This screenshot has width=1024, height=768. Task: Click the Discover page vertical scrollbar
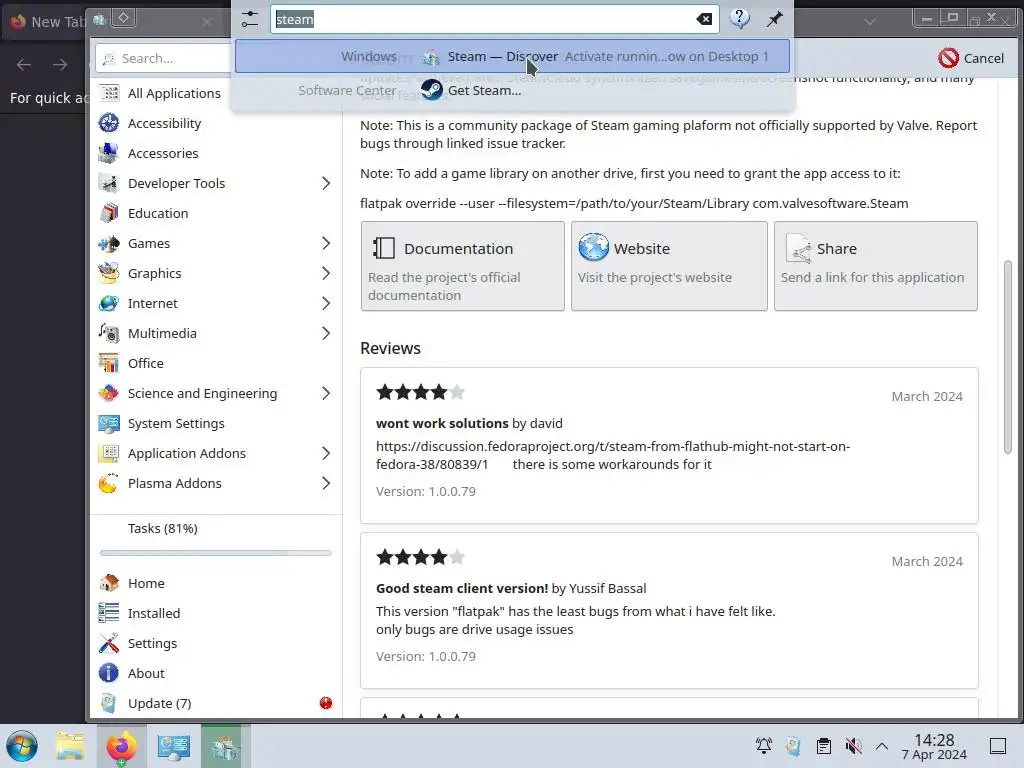(x=1008, y=357)
